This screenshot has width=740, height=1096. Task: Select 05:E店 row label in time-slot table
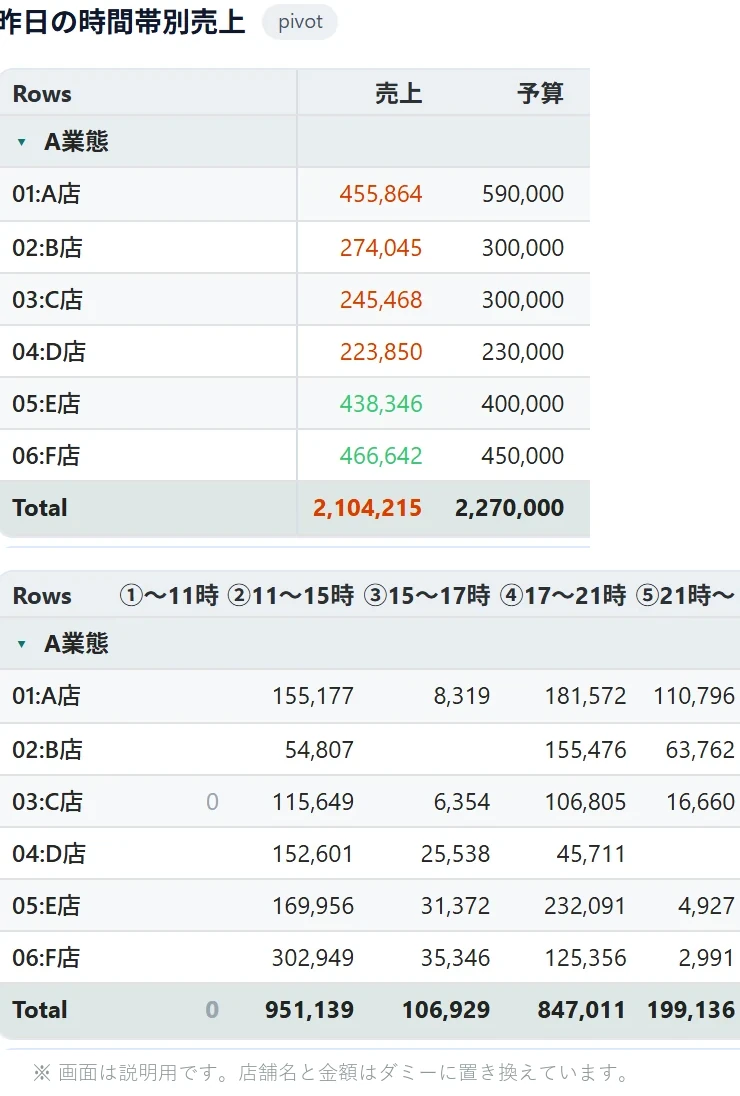point(46,906)
